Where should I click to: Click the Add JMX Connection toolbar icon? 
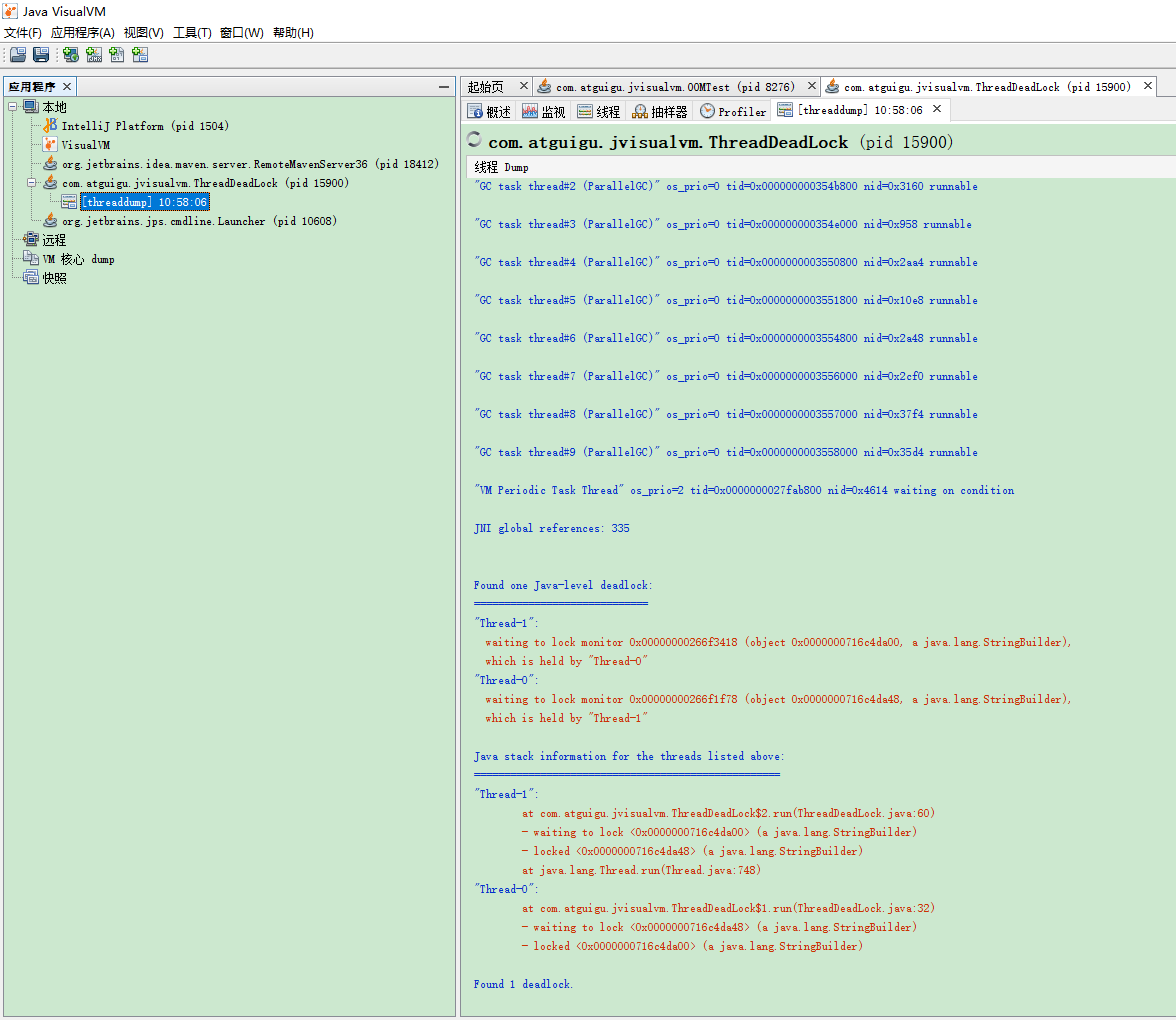94,55
